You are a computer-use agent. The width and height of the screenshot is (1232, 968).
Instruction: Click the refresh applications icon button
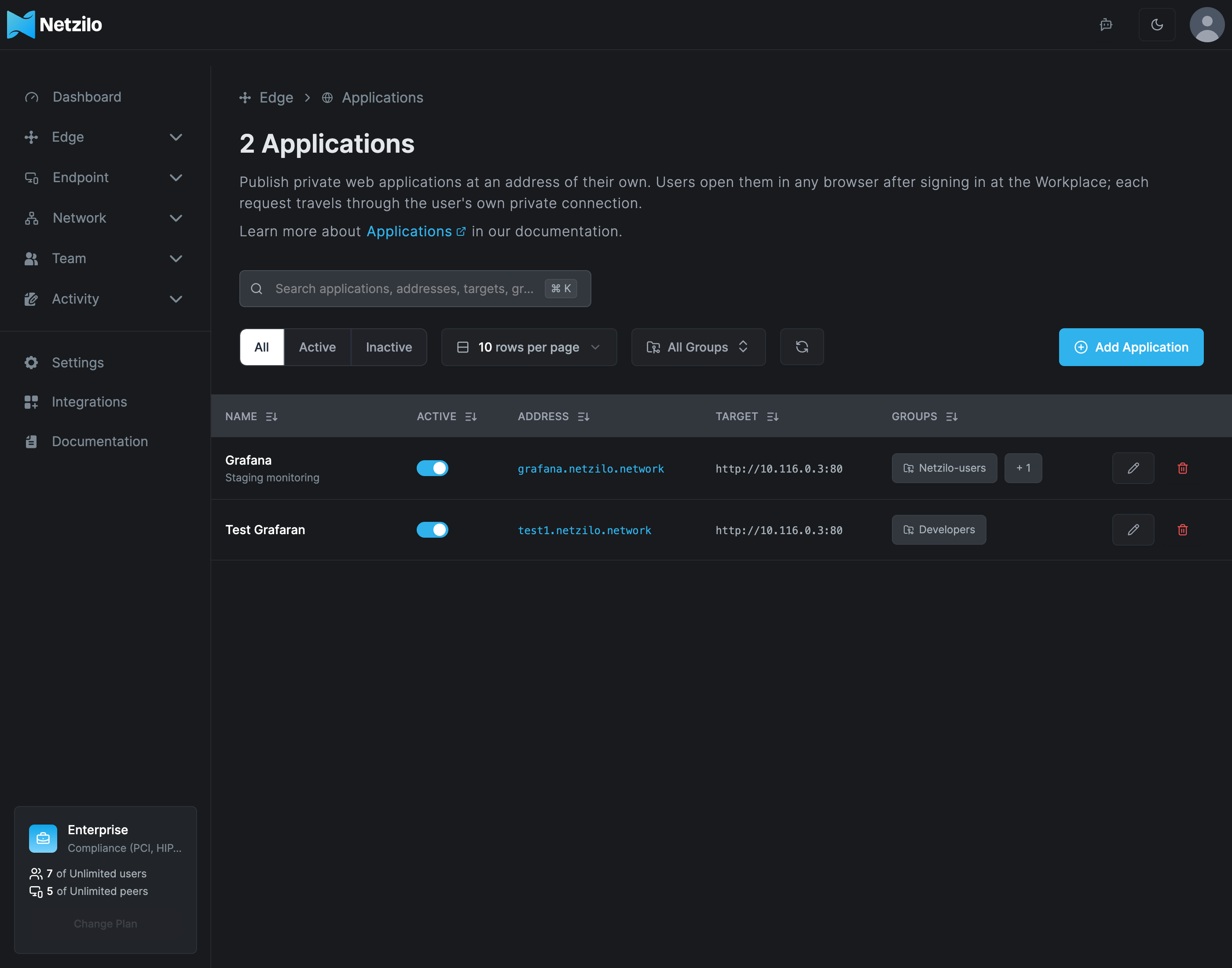[801, 347]
